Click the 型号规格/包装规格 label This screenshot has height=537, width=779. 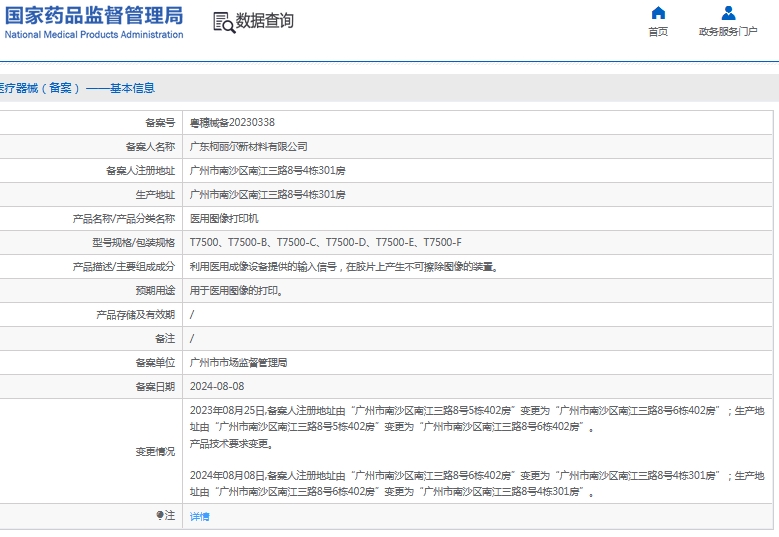click(x=134, y=242)
